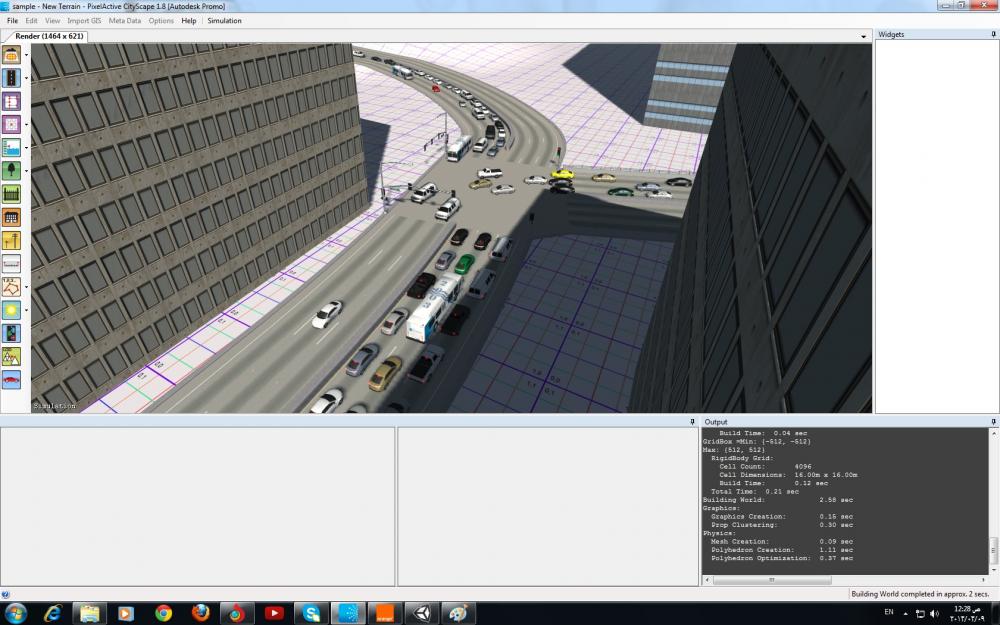The height and width of the screenshot is (625, 1000).
Task: Open the system clock in the tray
Action: pos(966,614)
